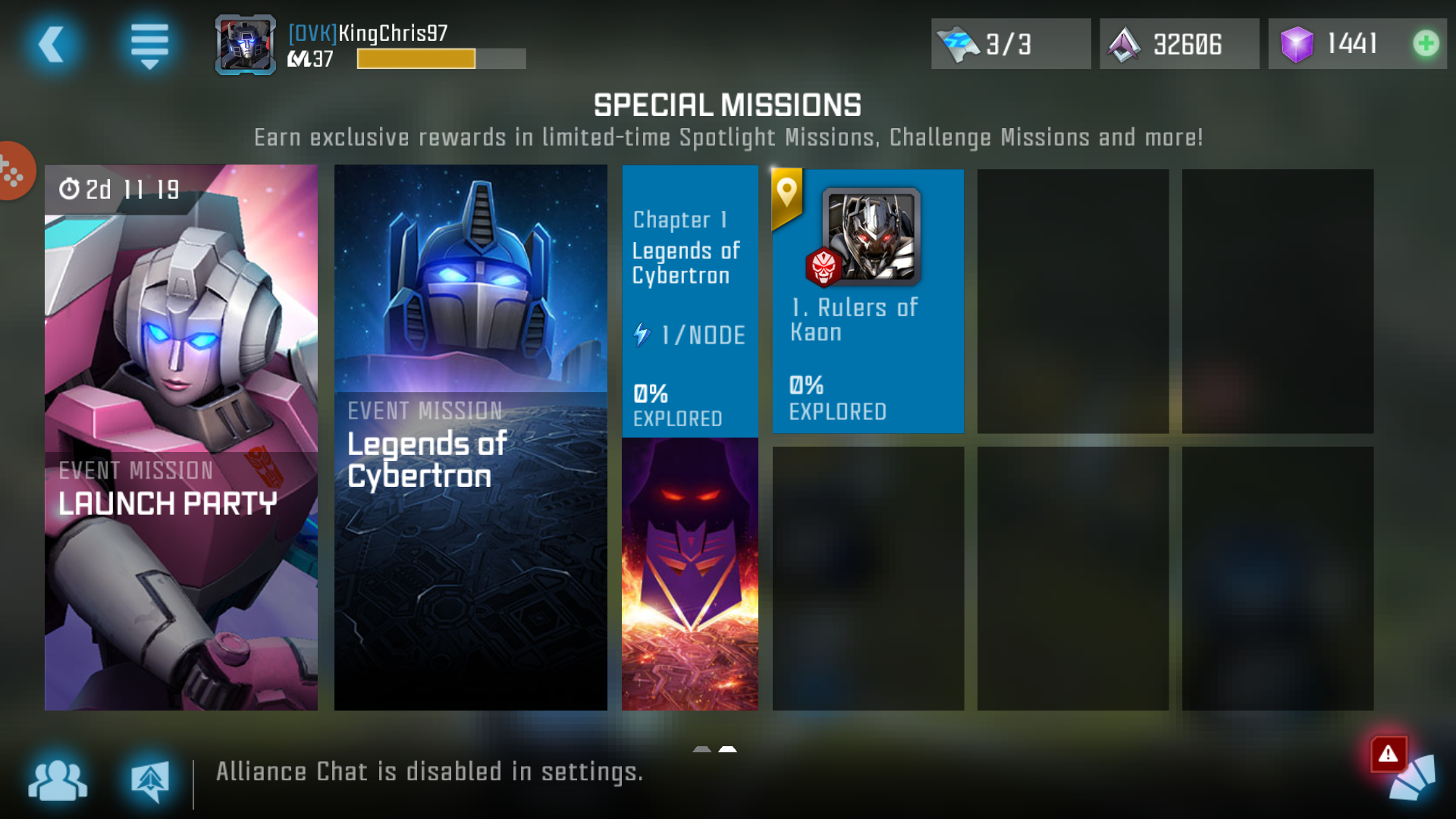
Task: Open the alliance members icon
Action: click(x=58, y=780)
